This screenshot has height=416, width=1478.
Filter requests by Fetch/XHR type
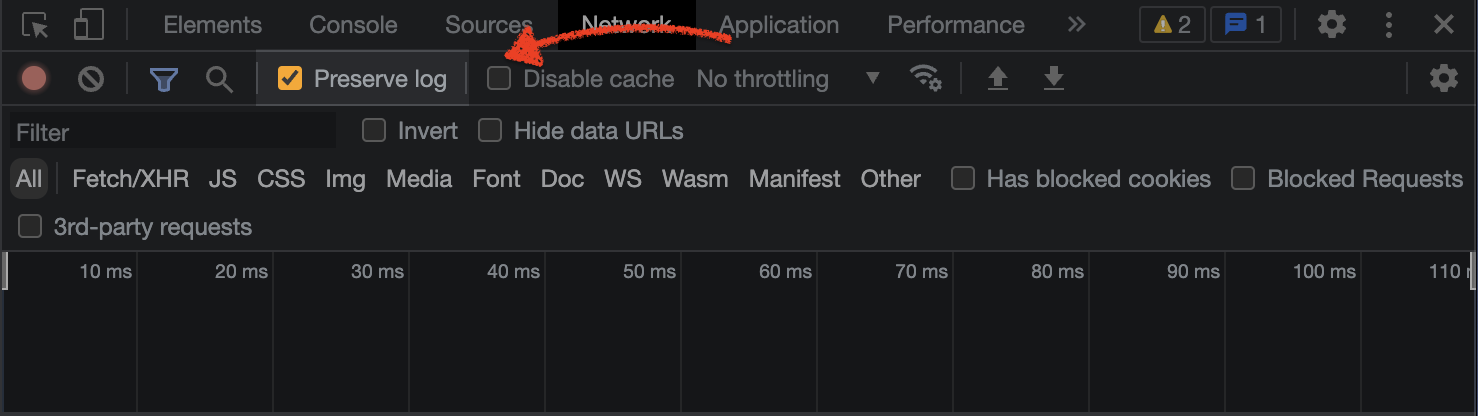[x=130, y=179]
